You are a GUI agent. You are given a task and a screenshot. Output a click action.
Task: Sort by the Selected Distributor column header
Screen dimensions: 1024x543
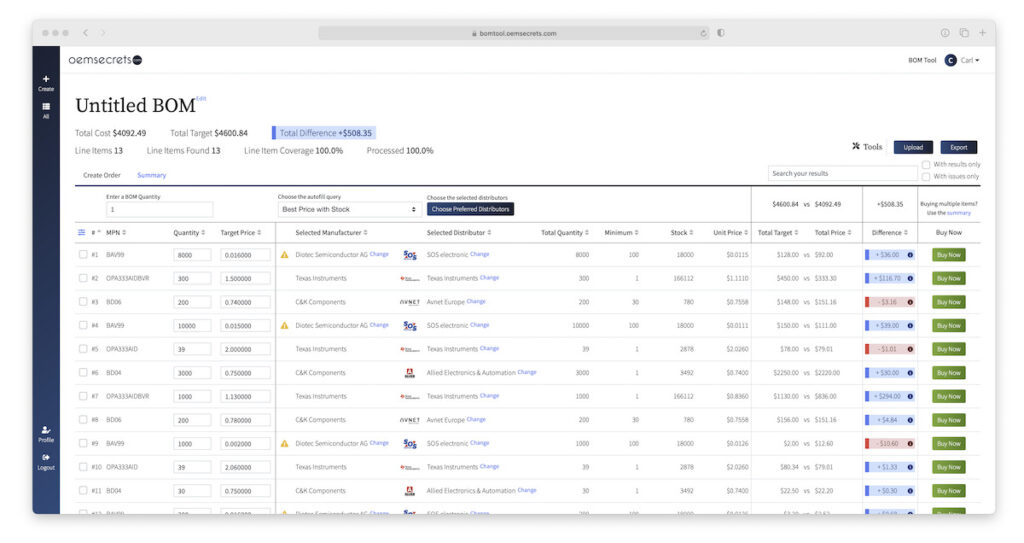(458, 233)
